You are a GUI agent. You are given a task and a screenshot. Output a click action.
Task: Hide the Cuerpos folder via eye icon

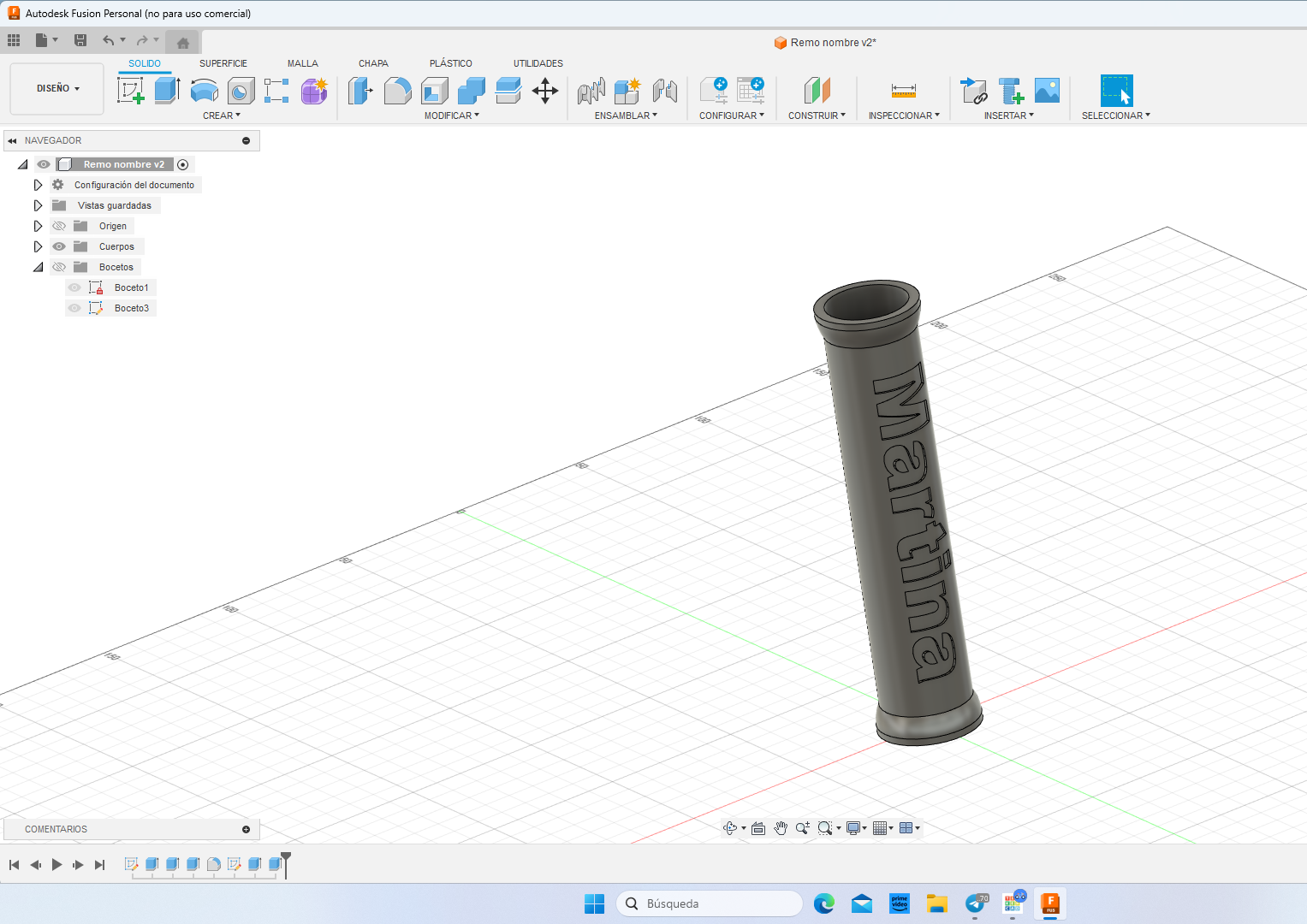[x=59, y=246]
